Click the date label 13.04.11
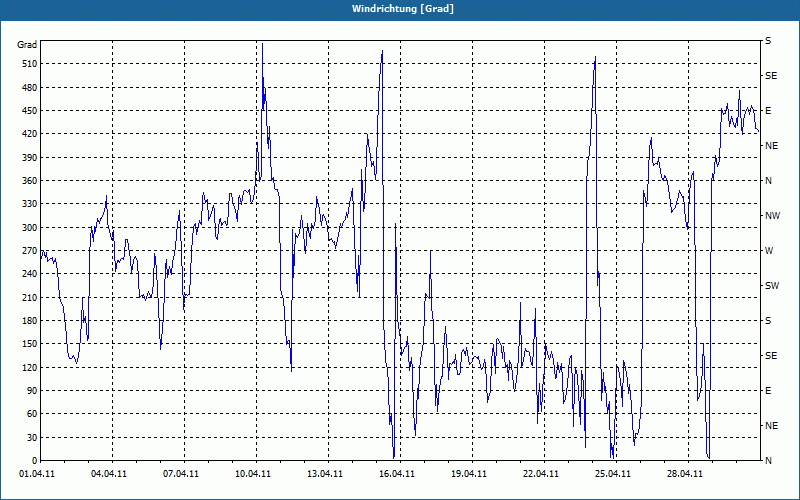800x500 pixels. pyautogui.click(x=324, y=474)
